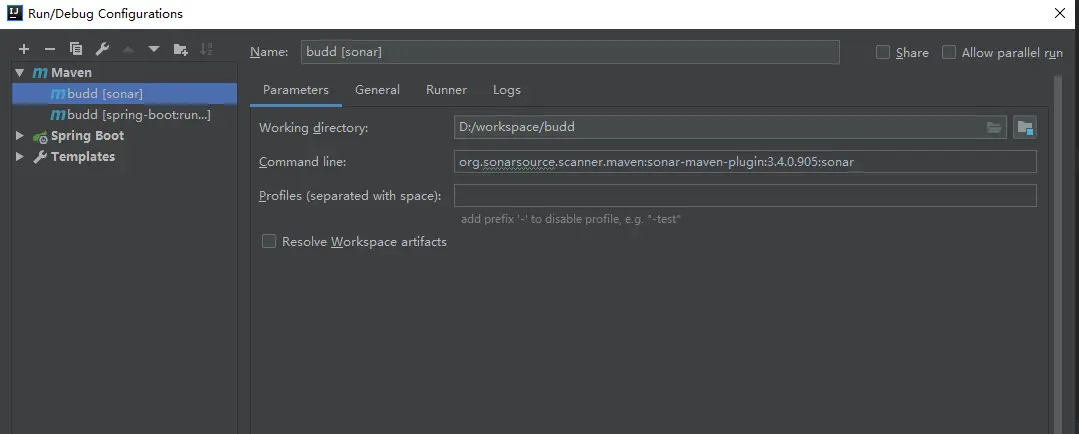The image size is (1079, 434).
Task: Click the Create New Folder icon
Action: [x=180, y=49]
